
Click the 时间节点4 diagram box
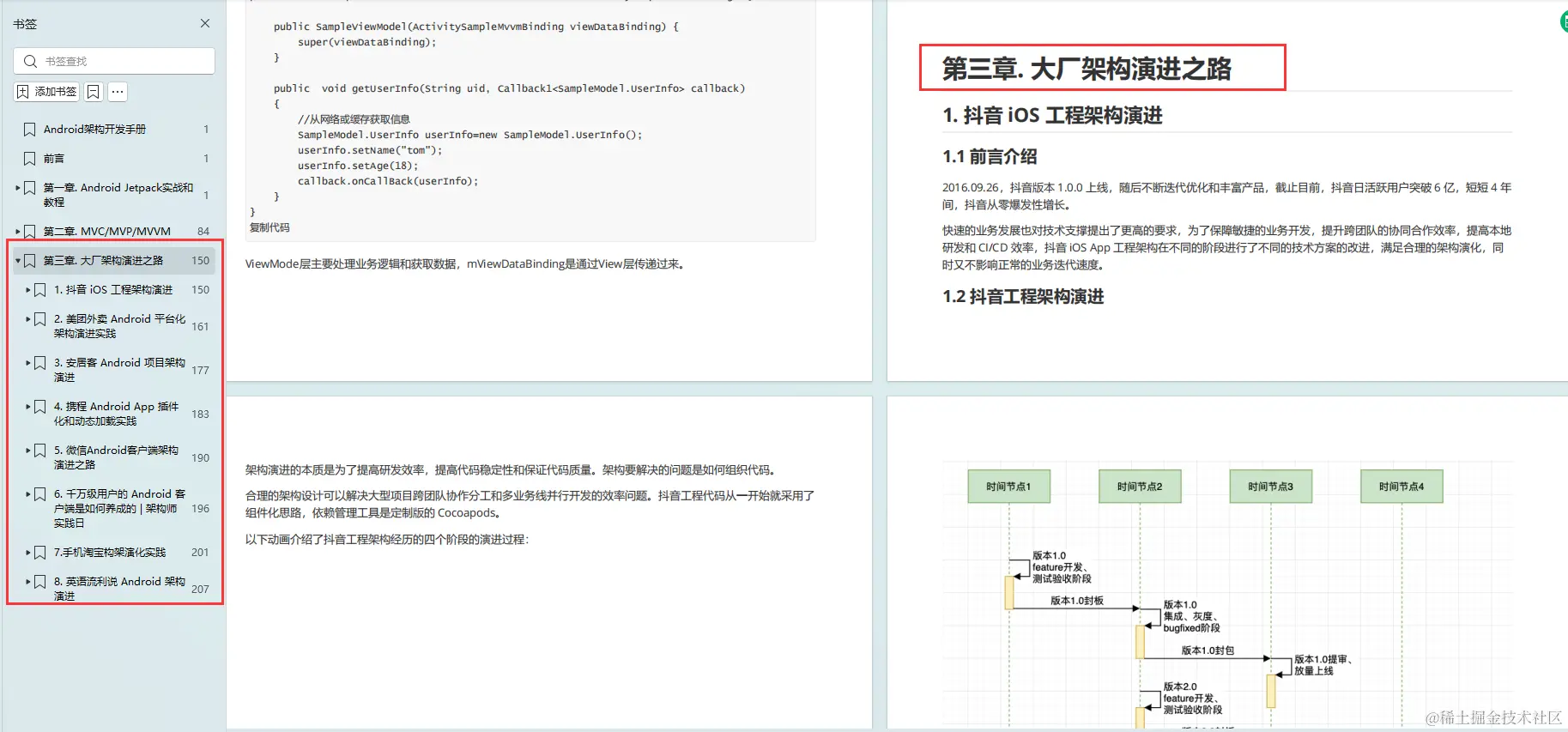point(1402,487)
